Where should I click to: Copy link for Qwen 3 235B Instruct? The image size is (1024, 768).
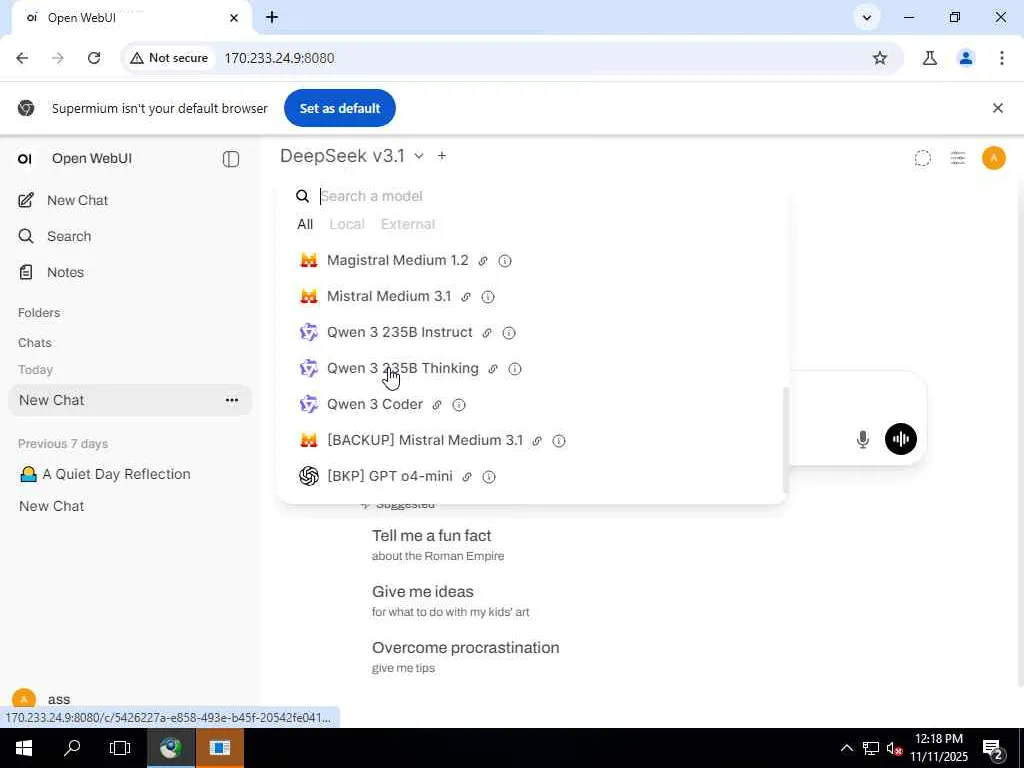[x=487, y=333]
